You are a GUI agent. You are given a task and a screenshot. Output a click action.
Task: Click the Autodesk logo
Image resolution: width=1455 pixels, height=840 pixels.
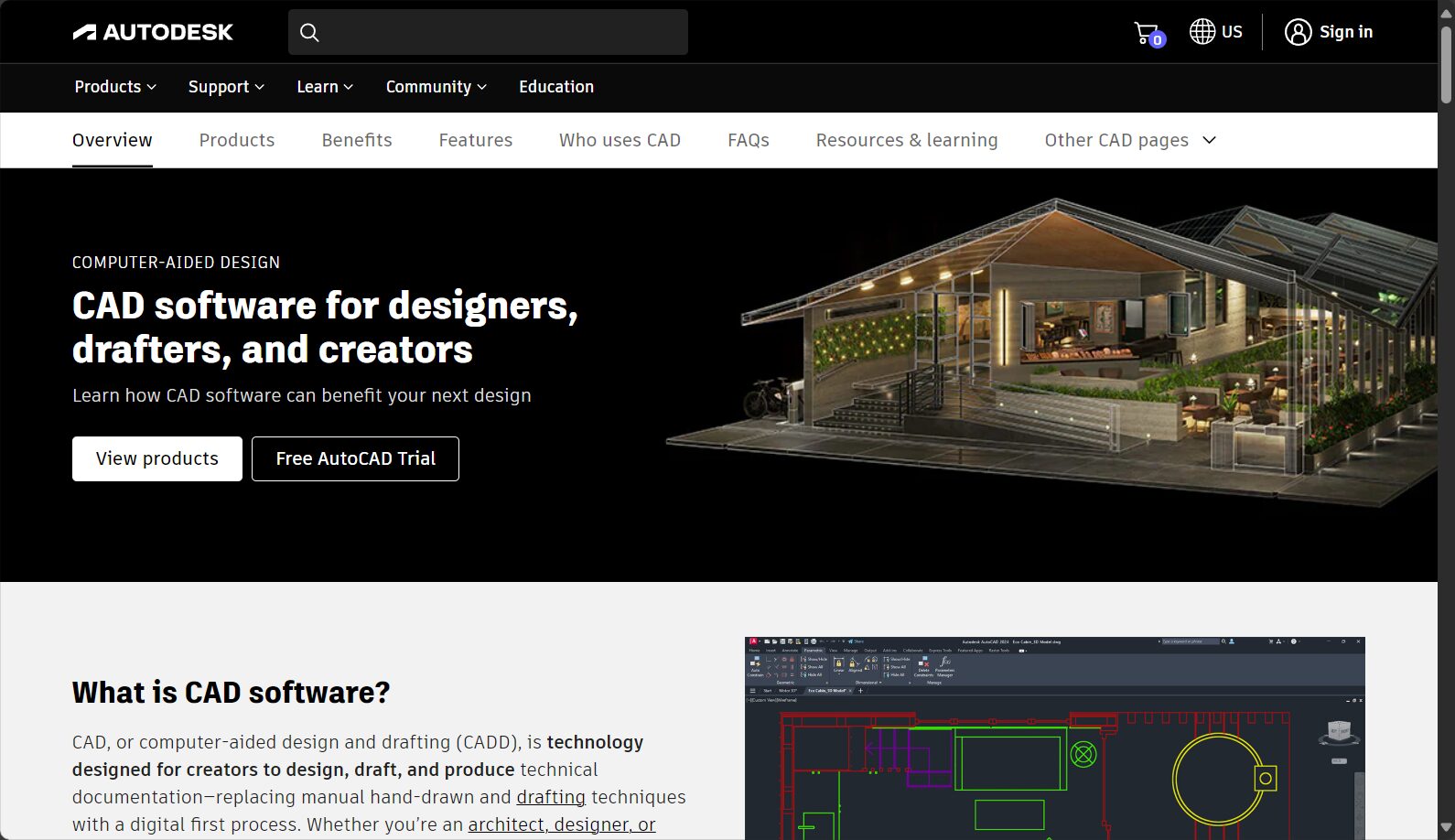point(153,32)
